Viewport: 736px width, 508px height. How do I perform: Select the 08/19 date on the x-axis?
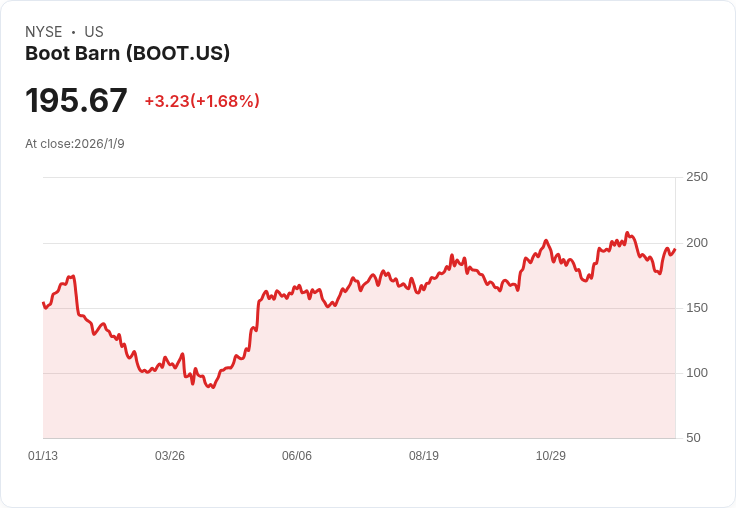(x=424, y=456)
